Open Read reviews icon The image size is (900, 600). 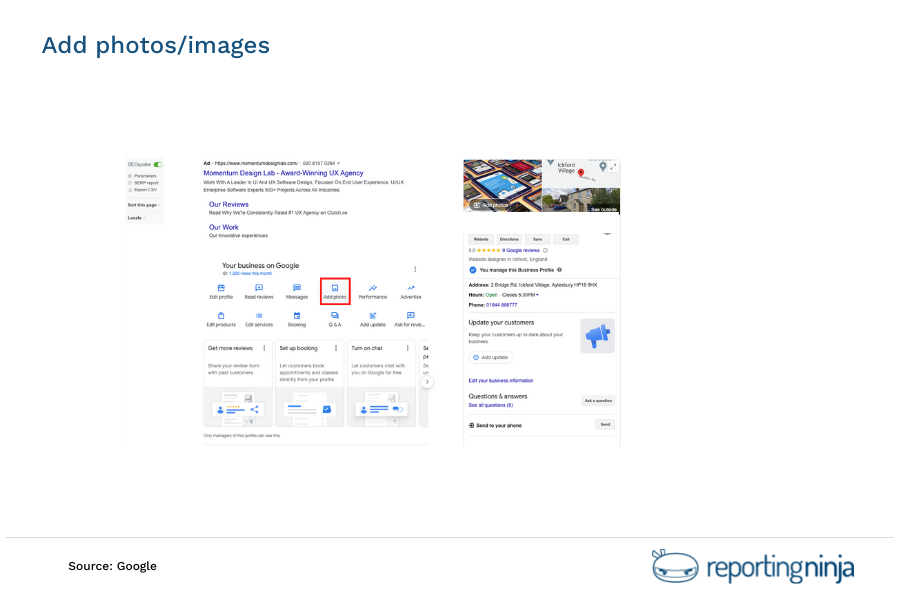coord(259,291)
